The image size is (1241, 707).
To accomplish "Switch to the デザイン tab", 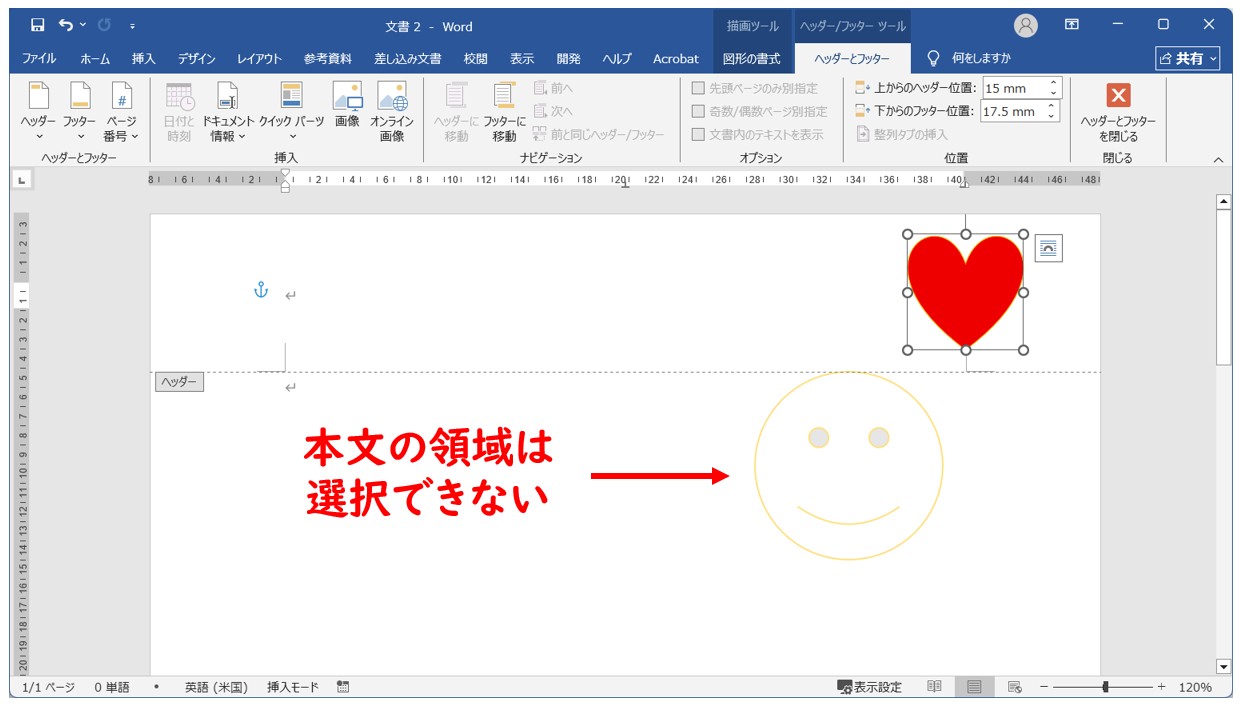I will [x=197, y=58].
